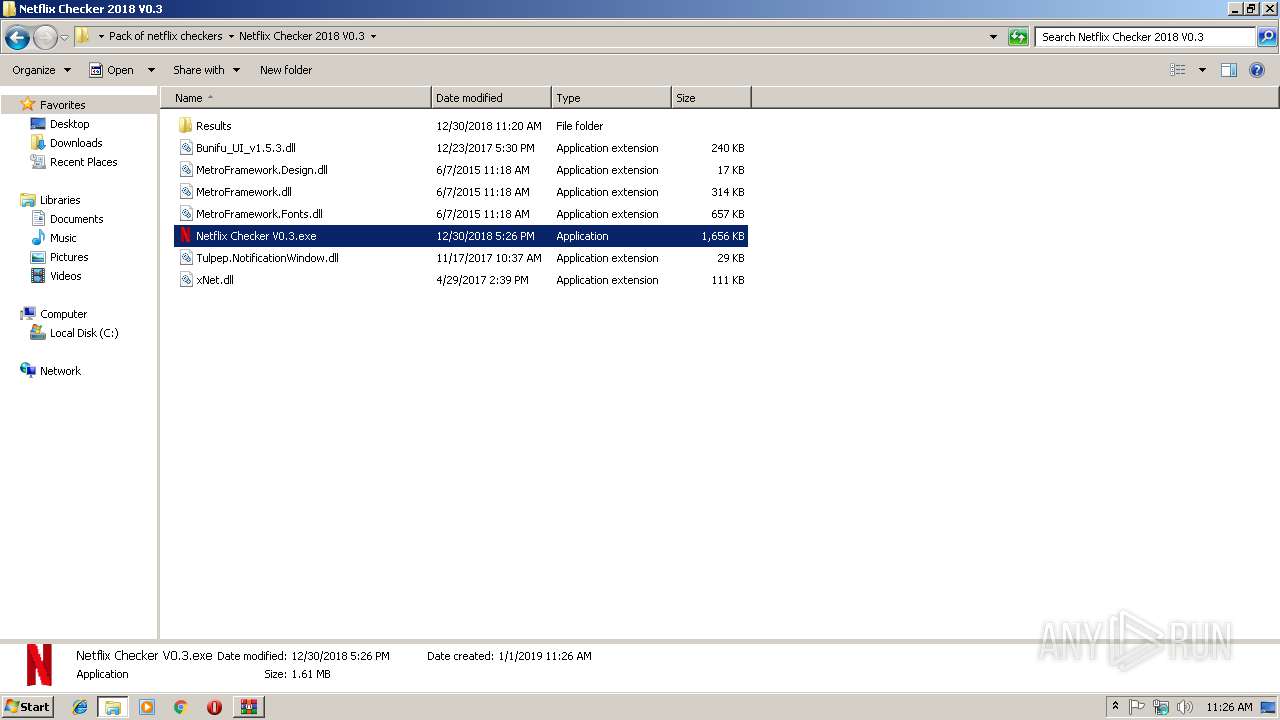1280x720 pixels.
Task: Expand the view options dropdown arrow
Action: [x=1202, y=70]
